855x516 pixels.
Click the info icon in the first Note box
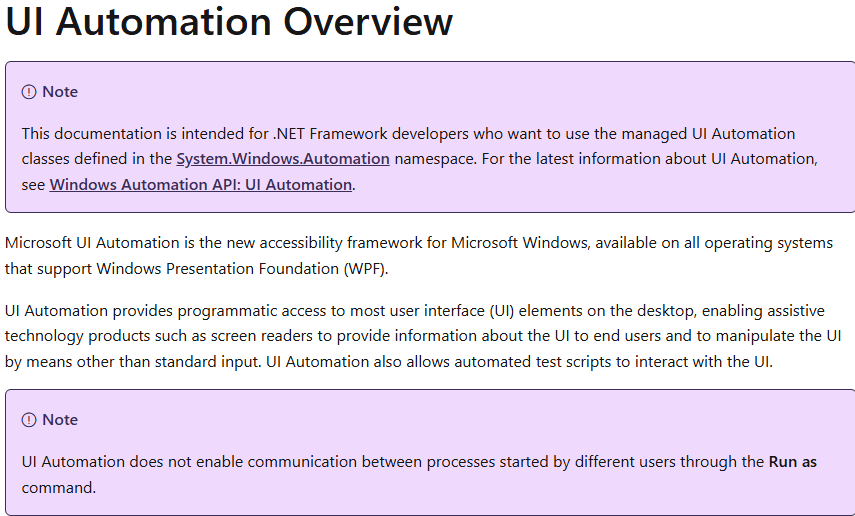(29, 92)
